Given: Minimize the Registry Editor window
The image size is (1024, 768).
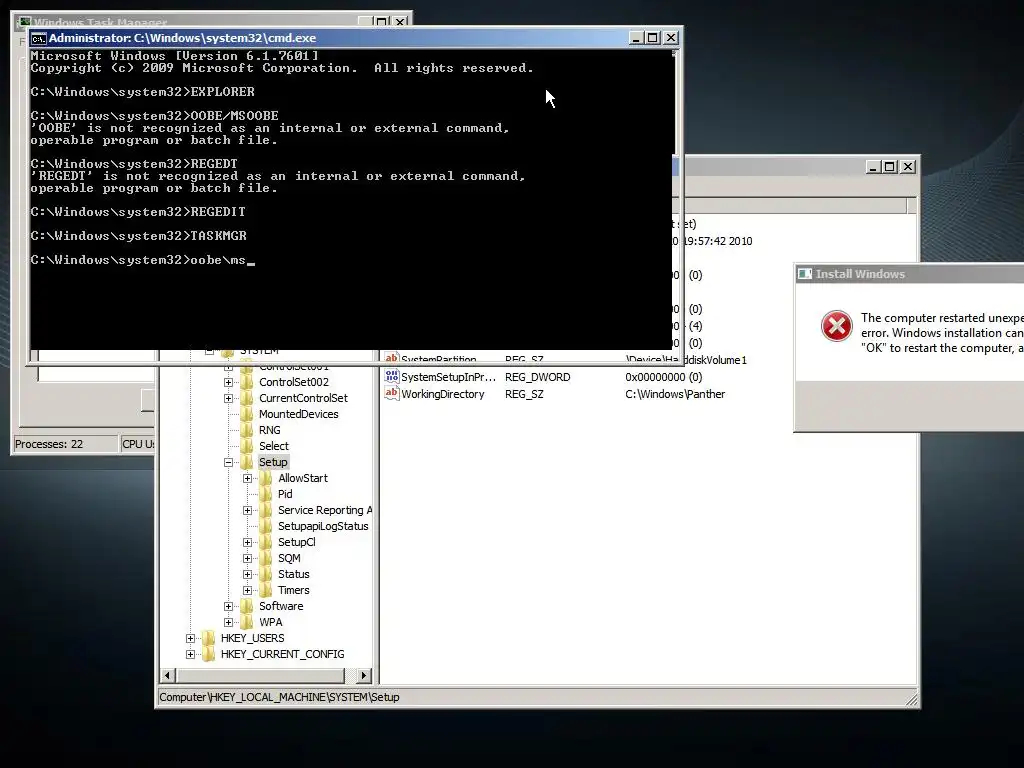Looking at the screenshot, I should click(873, 167).
